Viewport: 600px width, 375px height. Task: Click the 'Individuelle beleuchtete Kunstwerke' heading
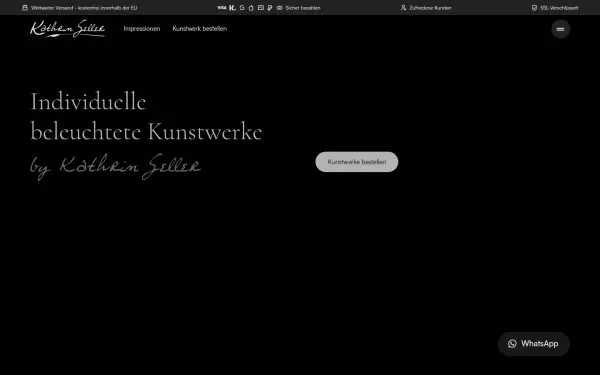(146, 116)
